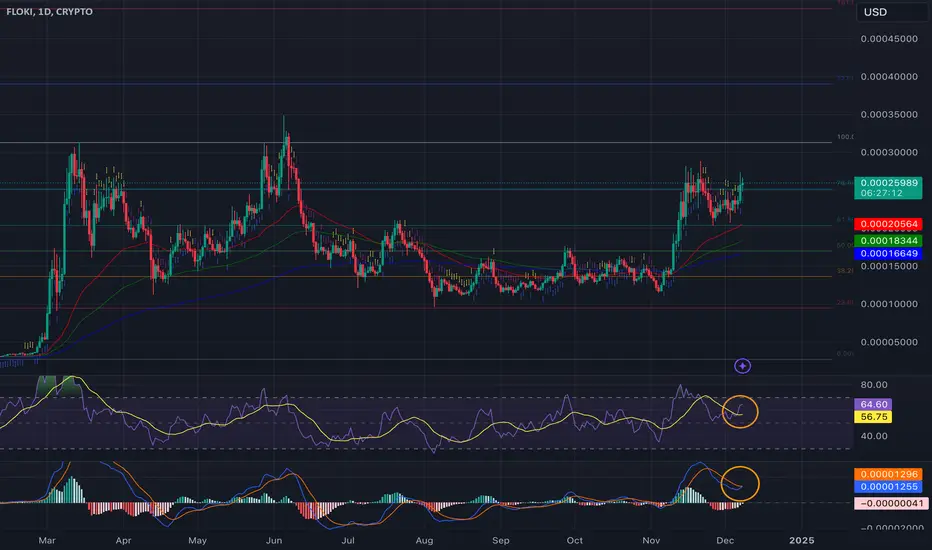Select the red moving average label 0.00020564

tap(889, 224)
